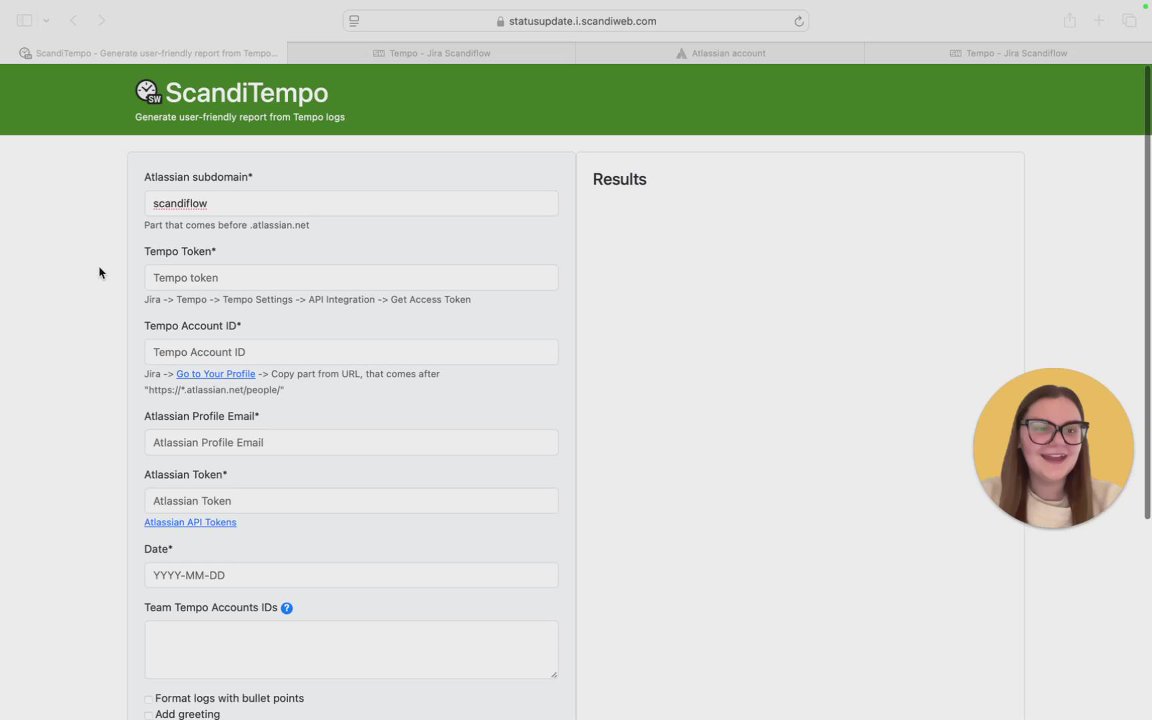The image size is (1152, 720).
Task: Go forward with the browser forward arrow
Action: click(x=101, y=21)
